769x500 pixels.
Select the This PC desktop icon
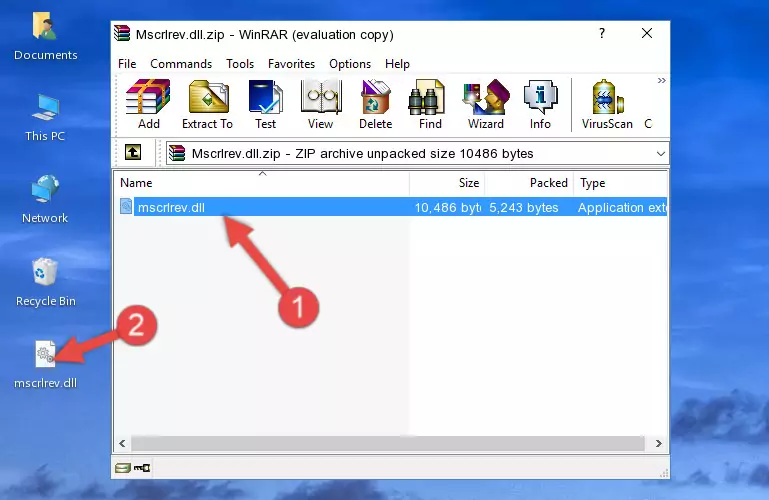coord(45,118)
